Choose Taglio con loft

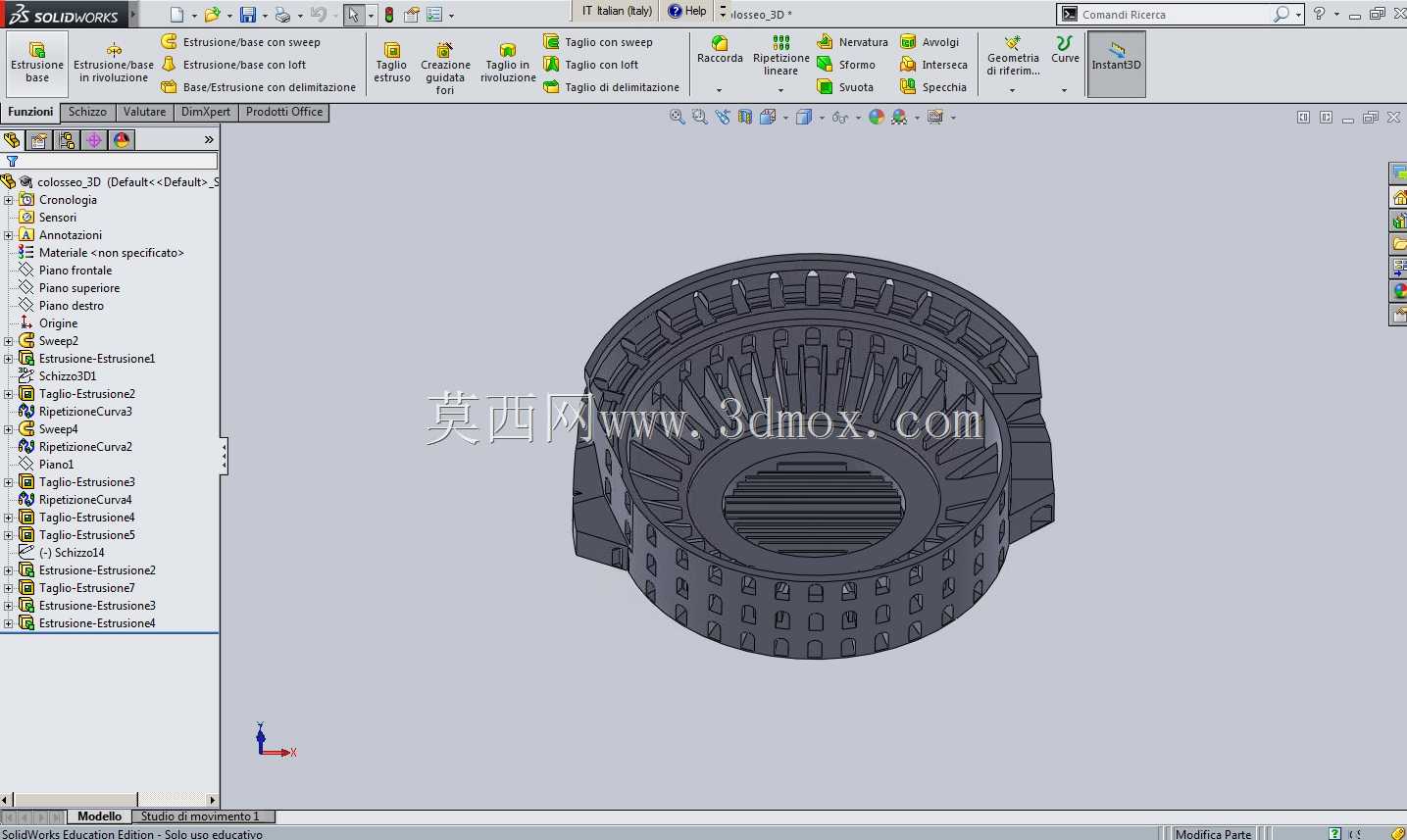[x=591, y=65]
